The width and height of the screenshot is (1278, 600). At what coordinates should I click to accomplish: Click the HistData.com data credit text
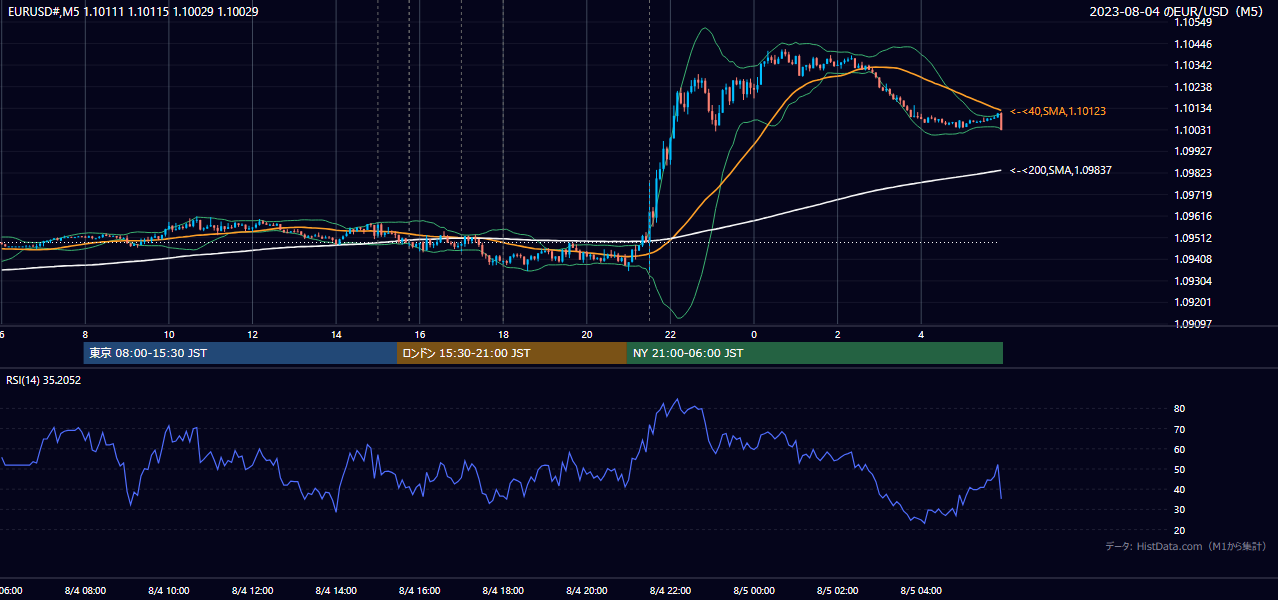pyautogui.click(x=1186, y=546)
